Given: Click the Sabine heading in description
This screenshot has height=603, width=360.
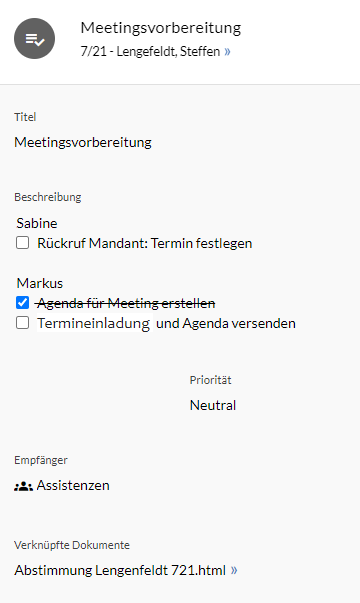Looking at the screenshot, I should point(37,223).
